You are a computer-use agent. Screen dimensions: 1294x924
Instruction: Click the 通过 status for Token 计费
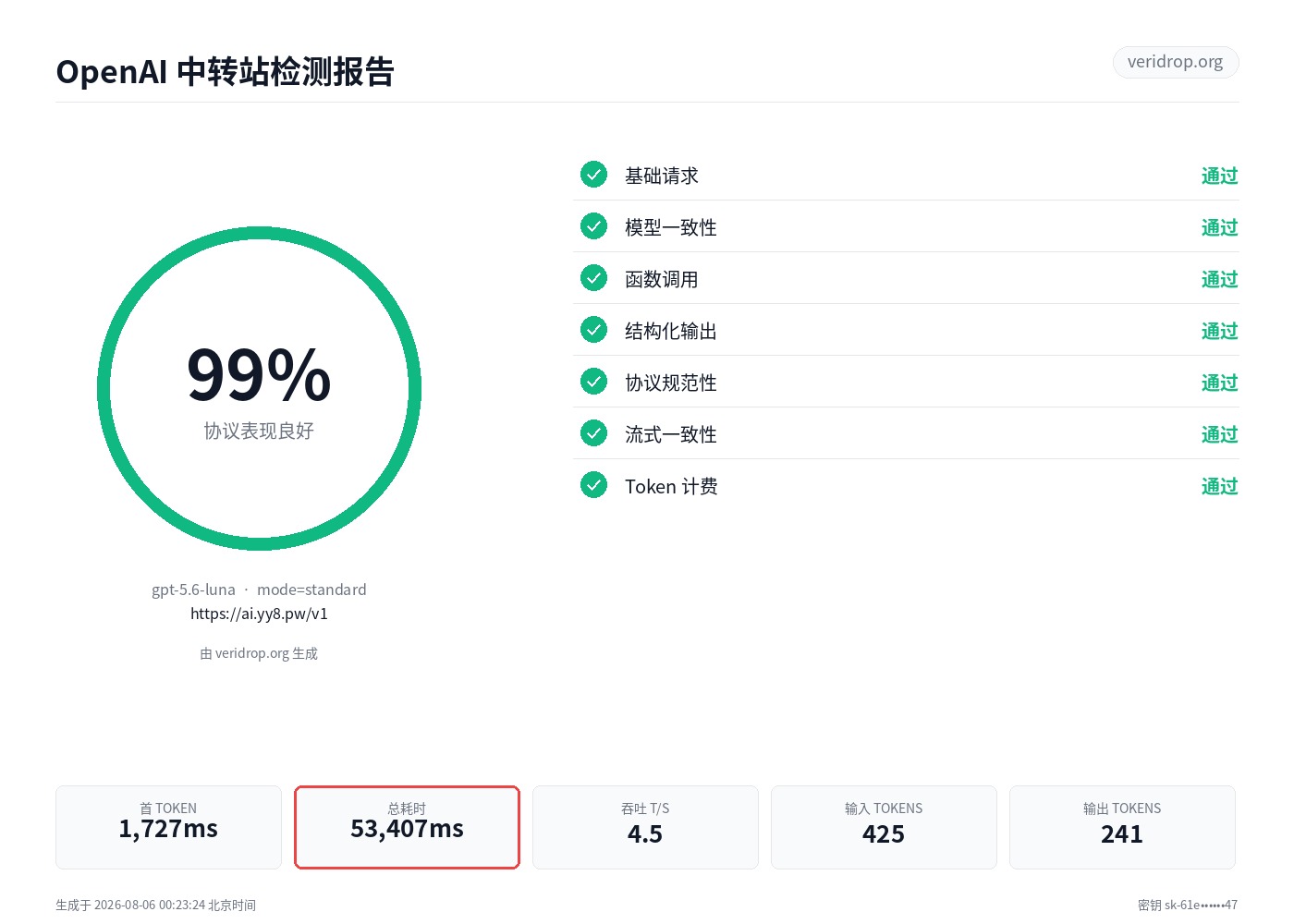click(x=1219, y=486)
